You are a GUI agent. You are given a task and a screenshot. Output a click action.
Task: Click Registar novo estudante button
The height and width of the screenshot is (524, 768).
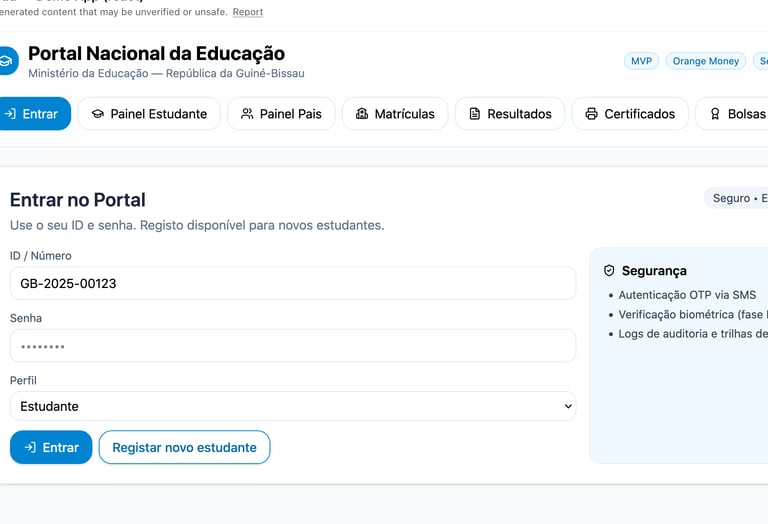click(x=184, y=447)
